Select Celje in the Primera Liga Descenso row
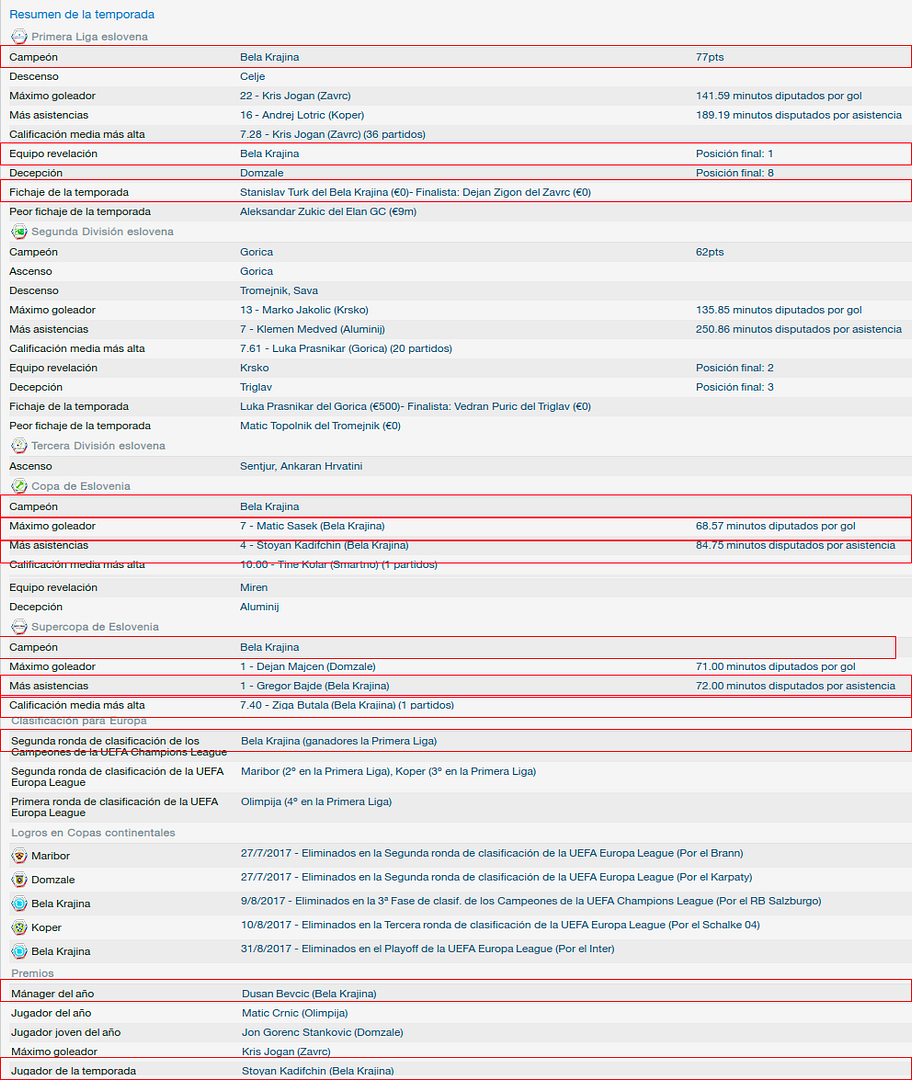The height and width of the screenshot is (1080, 912). [x=253, y=76]
